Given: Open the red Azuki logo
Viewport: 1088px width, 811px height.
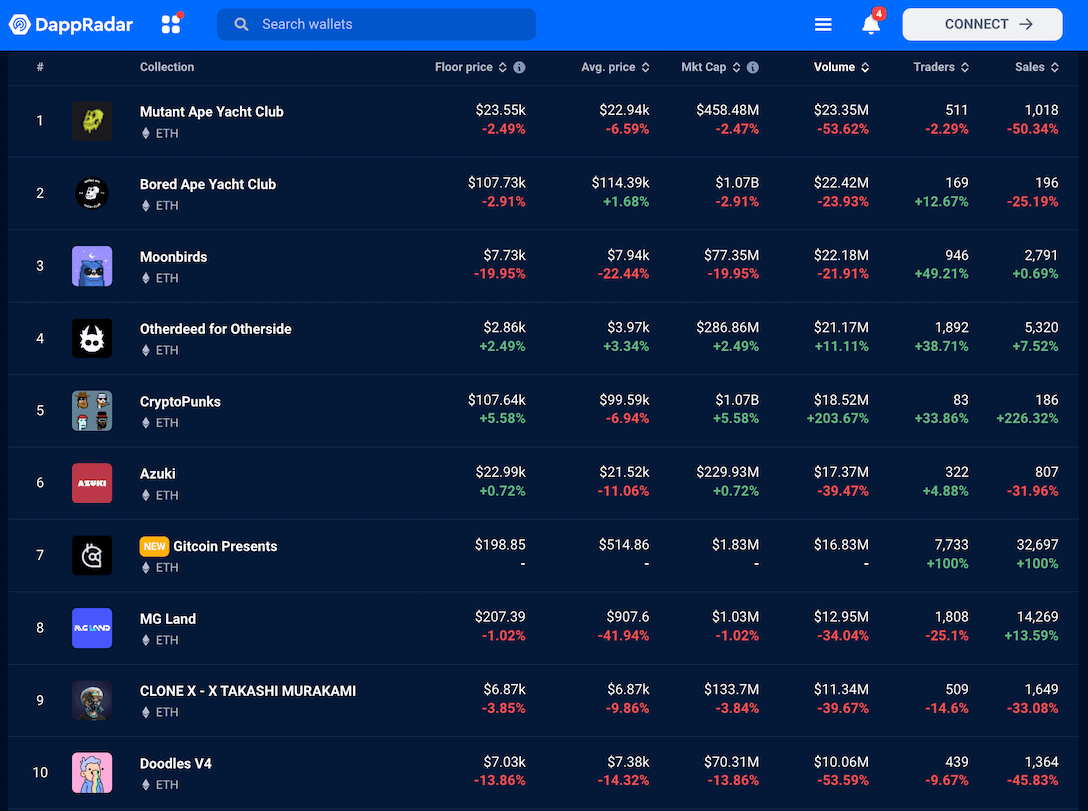Looking at the screenshot, I should [x=92, y=483].
